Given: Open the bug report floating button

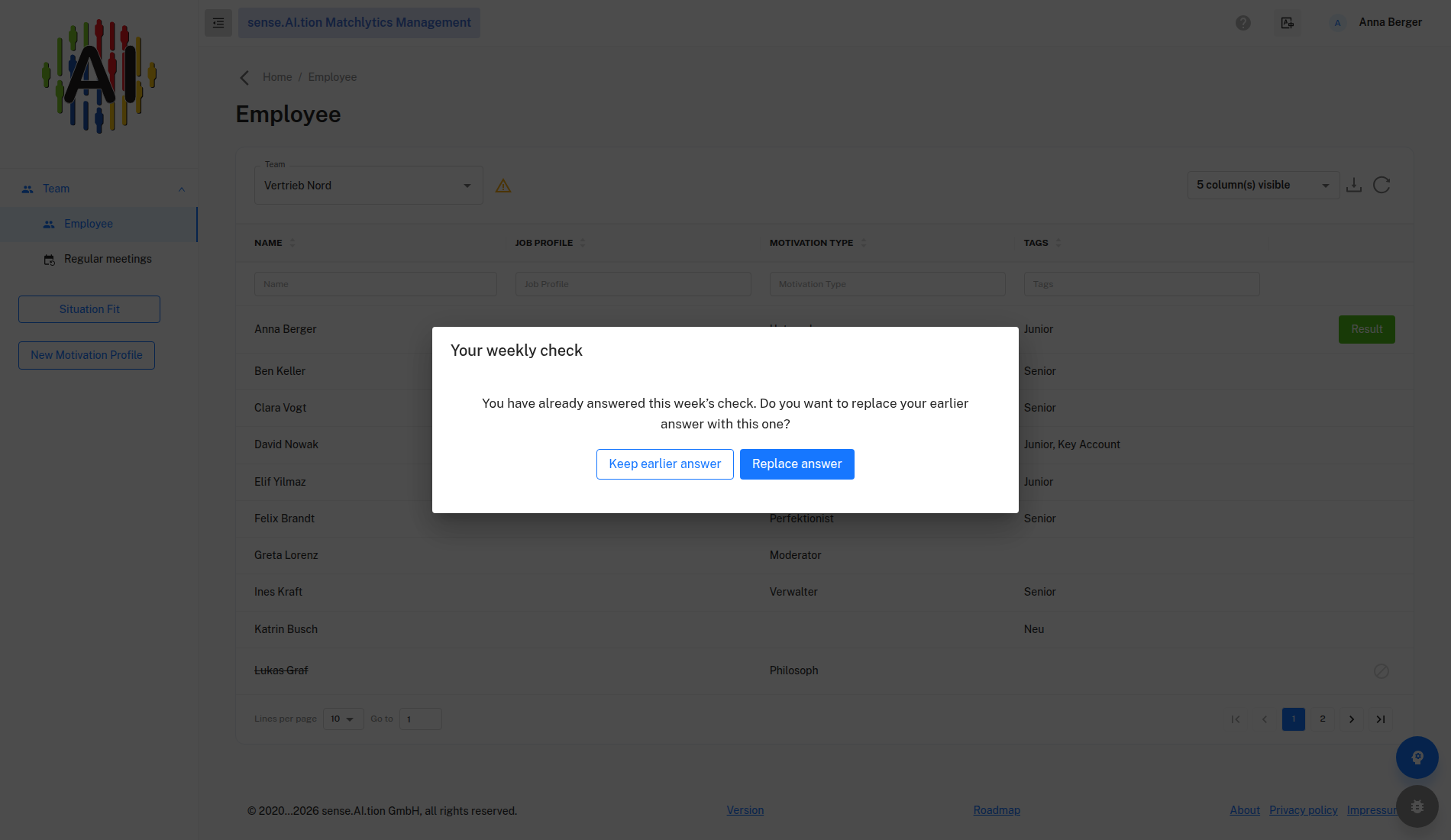Looking at the screenshot, I should (1417, 806).
